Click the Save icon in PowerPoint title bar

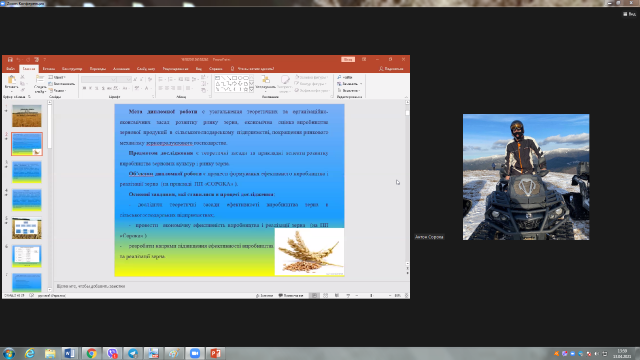click(10, 60)
